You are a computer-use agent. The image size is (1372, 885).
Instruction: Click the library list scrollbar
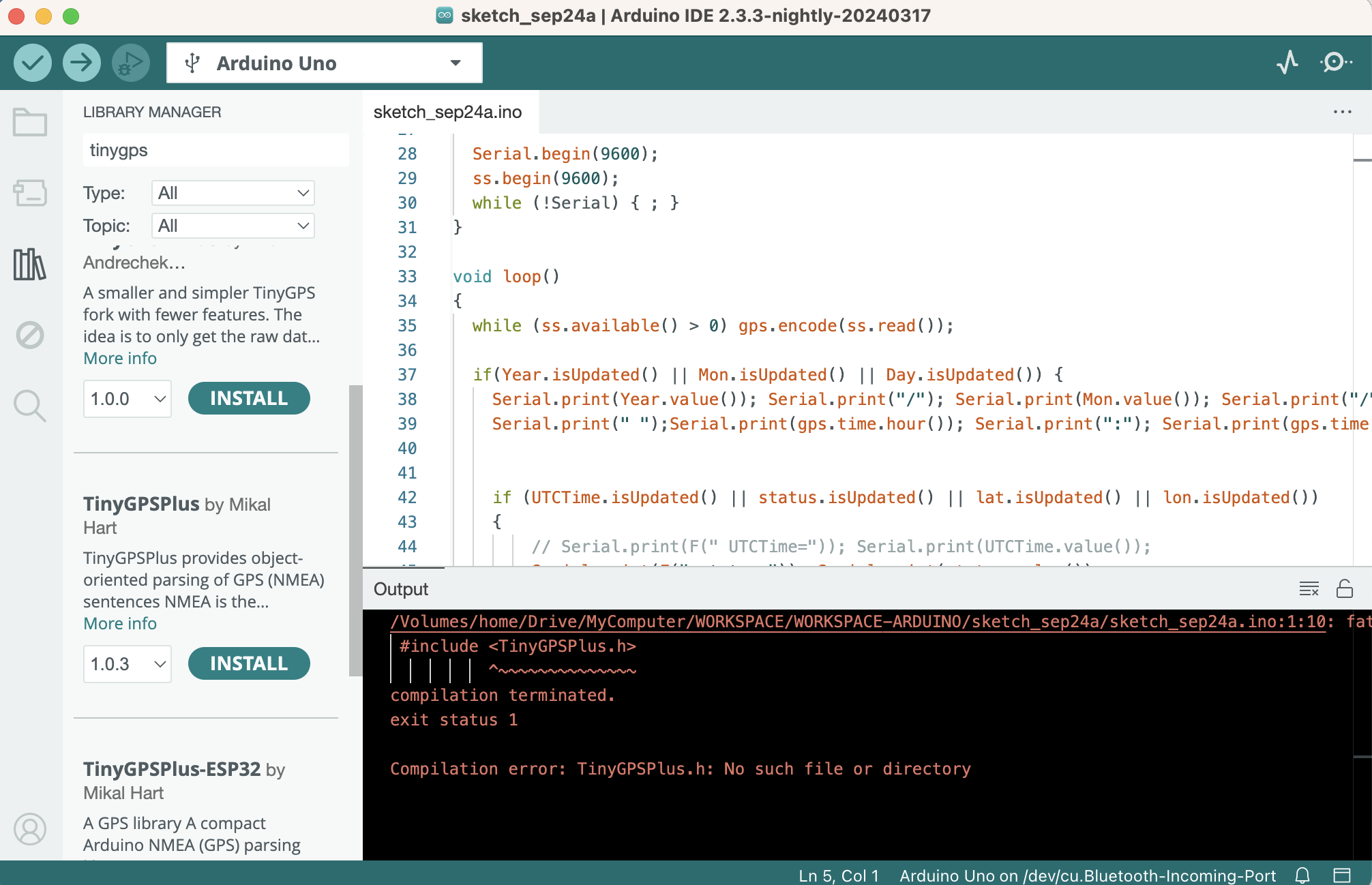point(355,530)
